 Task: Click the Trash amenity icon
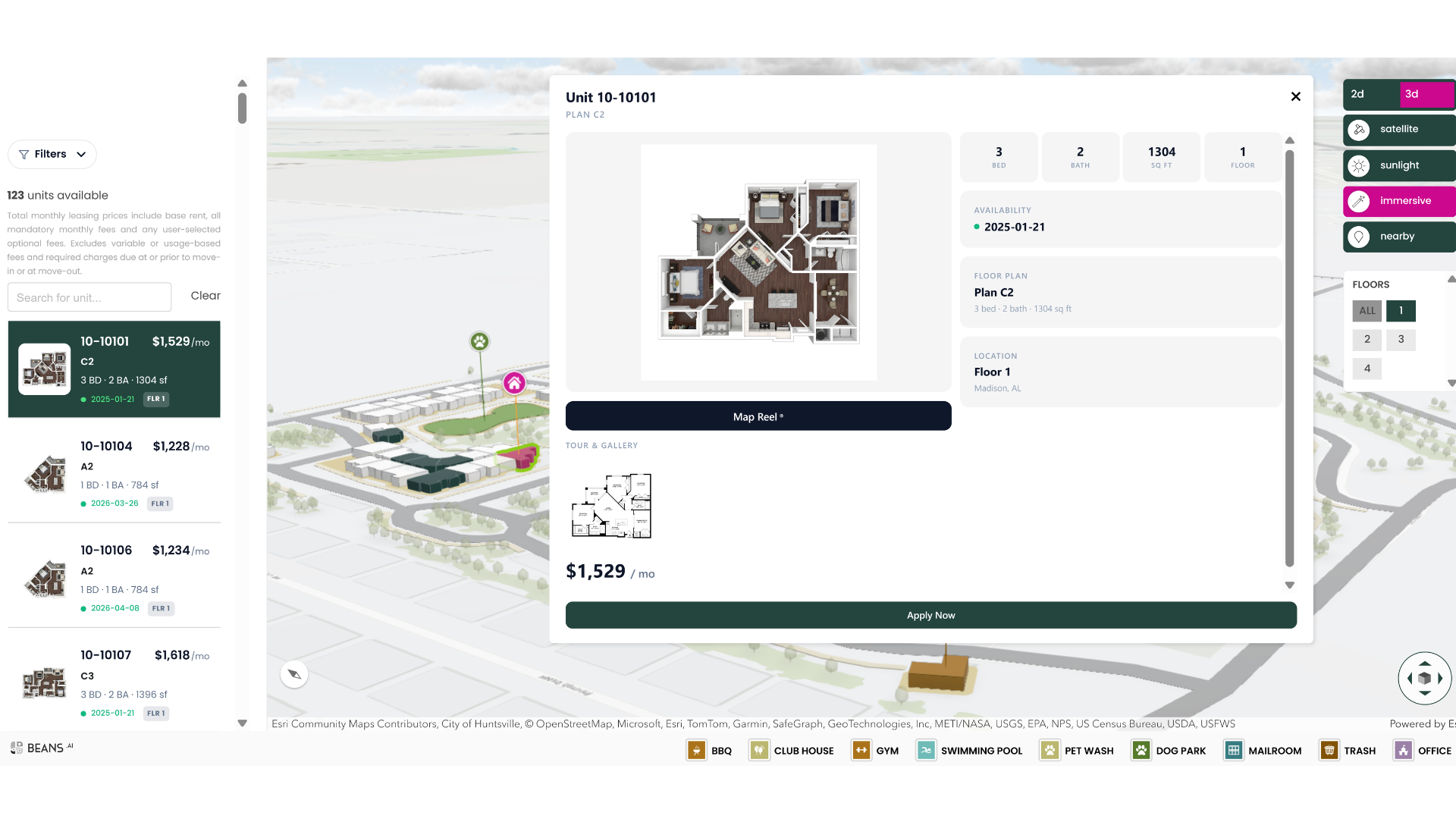coord(1329,751)
